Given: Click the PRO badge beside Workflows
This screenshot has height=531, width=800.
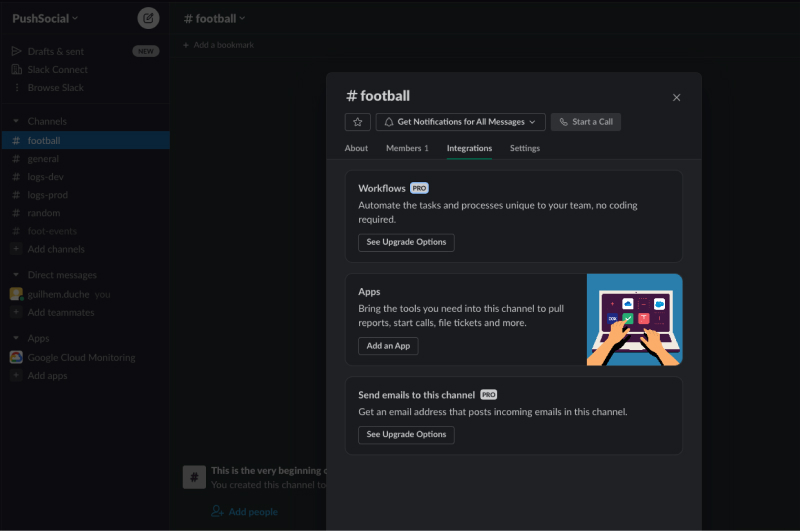Looking at the screenshot, I should (x=419, y=188).
